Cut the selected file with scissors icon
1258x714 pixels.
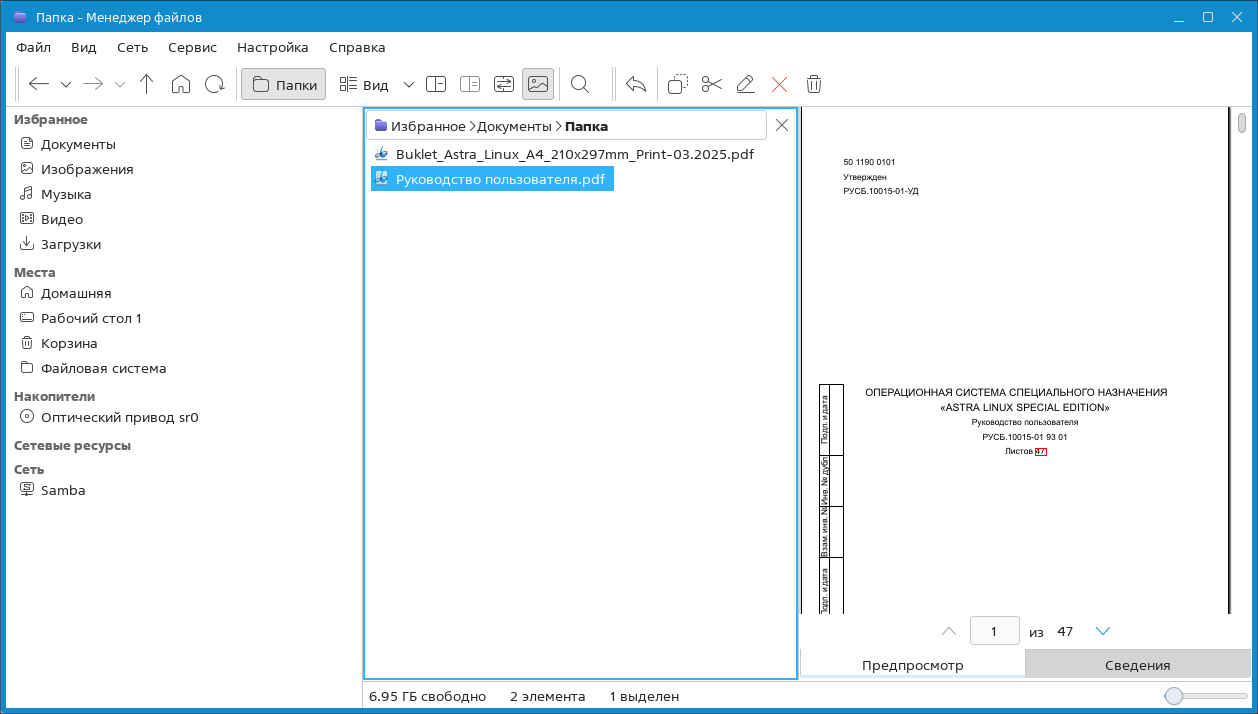(711, 84)
